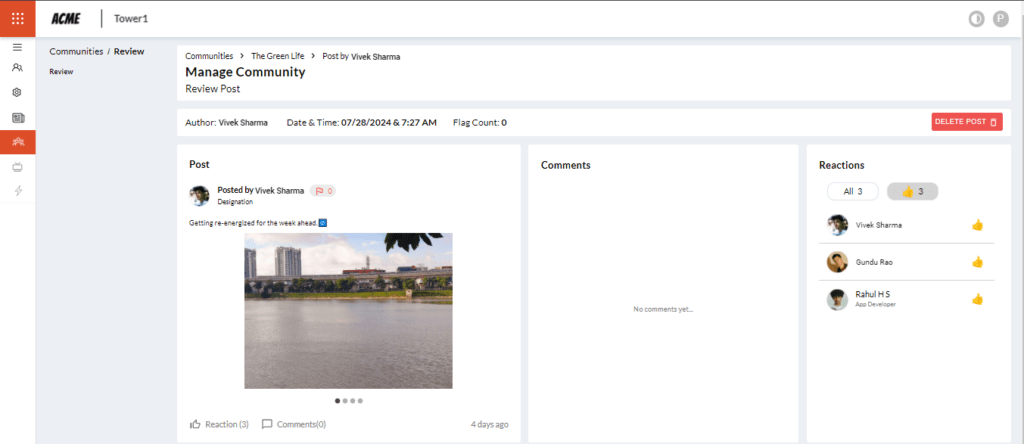Click the Comments(0) speech bubble

click(x=267, y=424)
